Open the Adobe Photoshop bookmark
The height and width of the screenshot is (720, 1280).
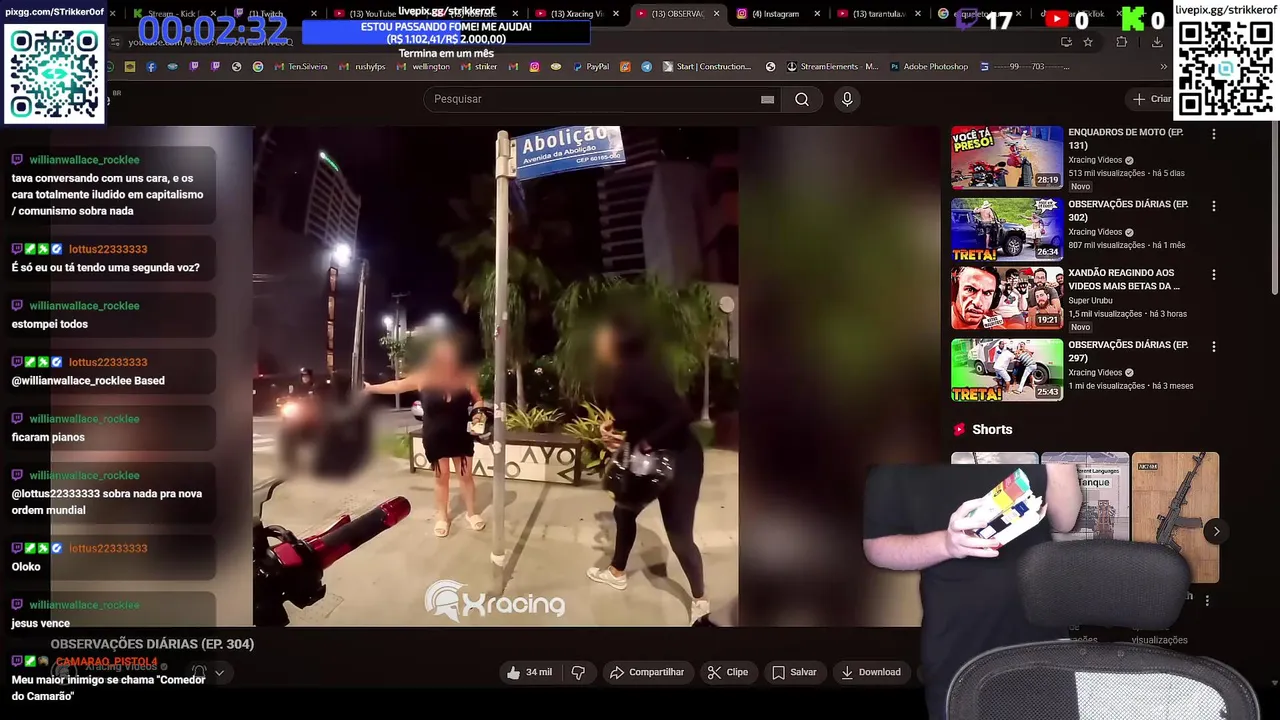coord(927,67)
